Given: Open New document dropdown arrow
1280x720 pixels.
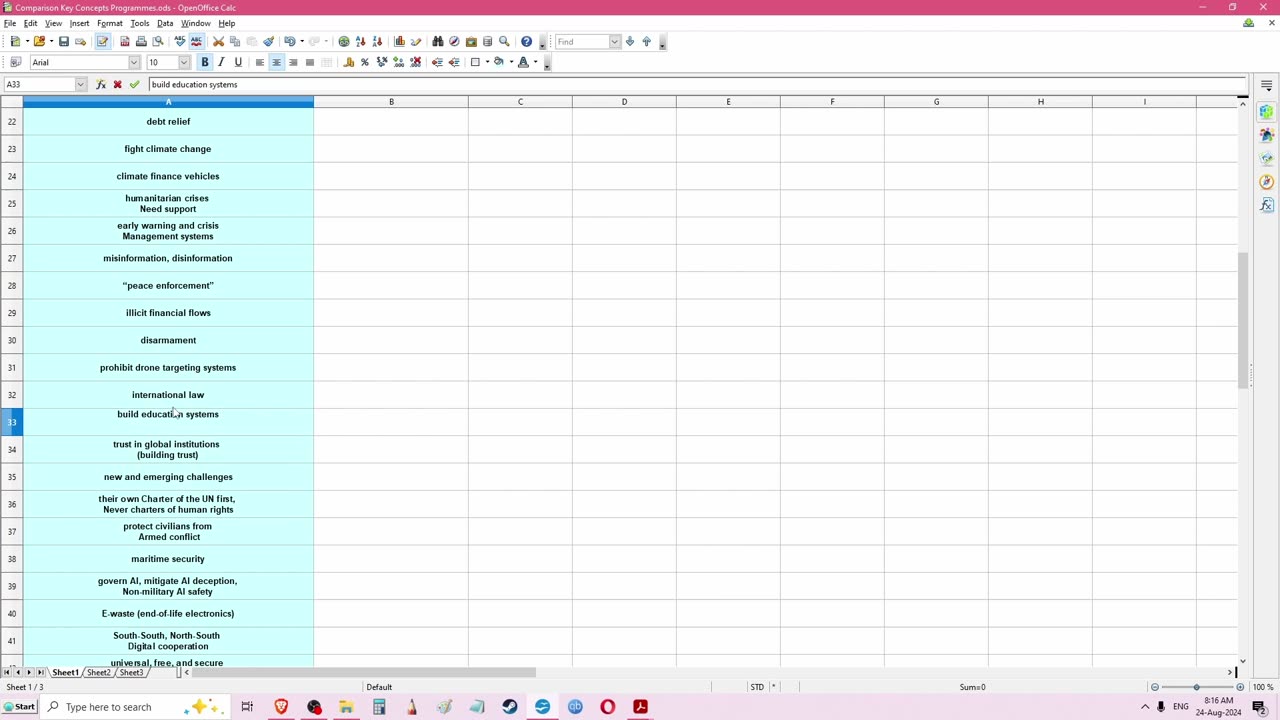Looking at the screenshot, I should [26, 42].
